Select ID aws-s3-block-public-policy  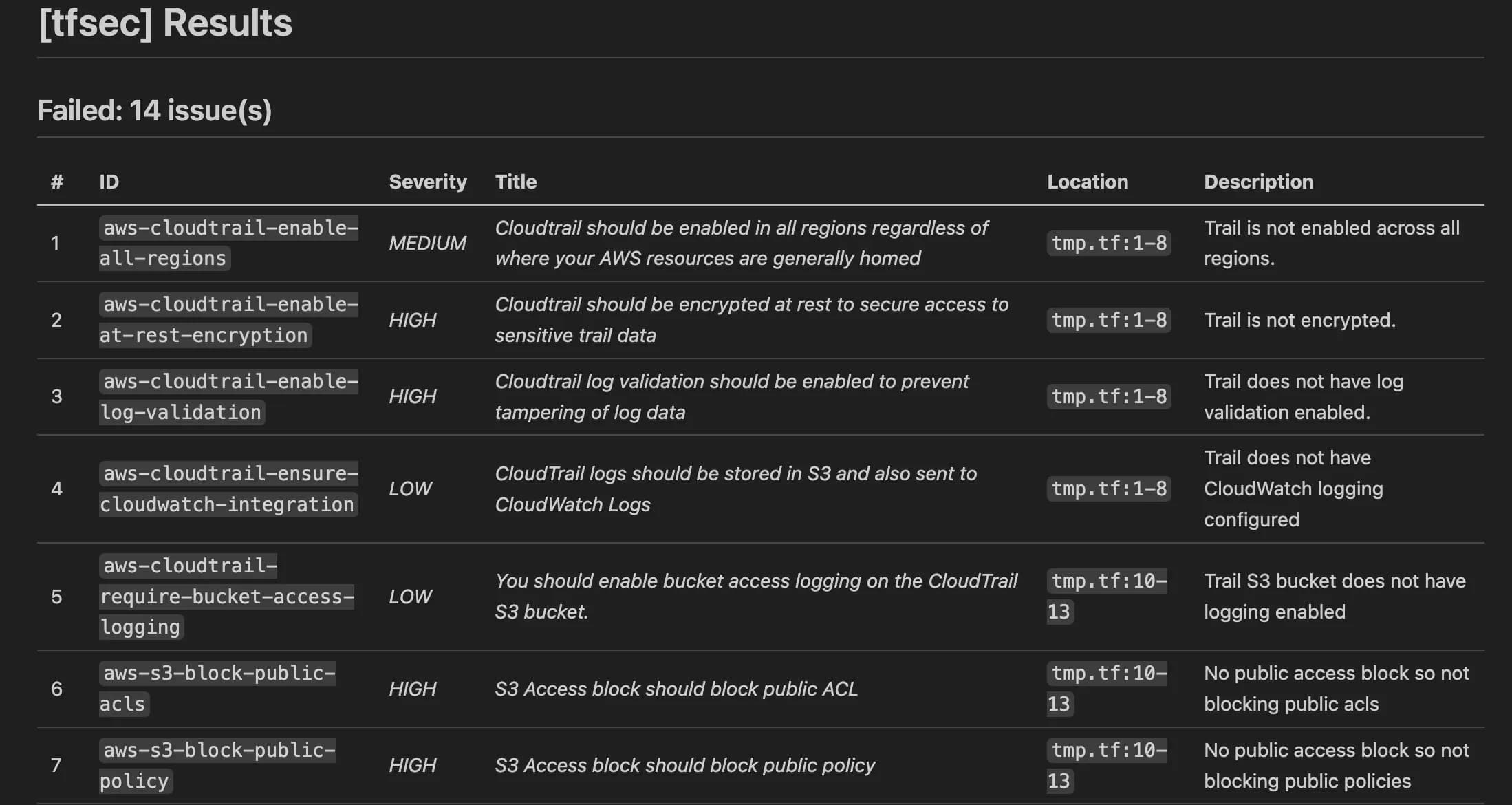[x=217, y=765]
